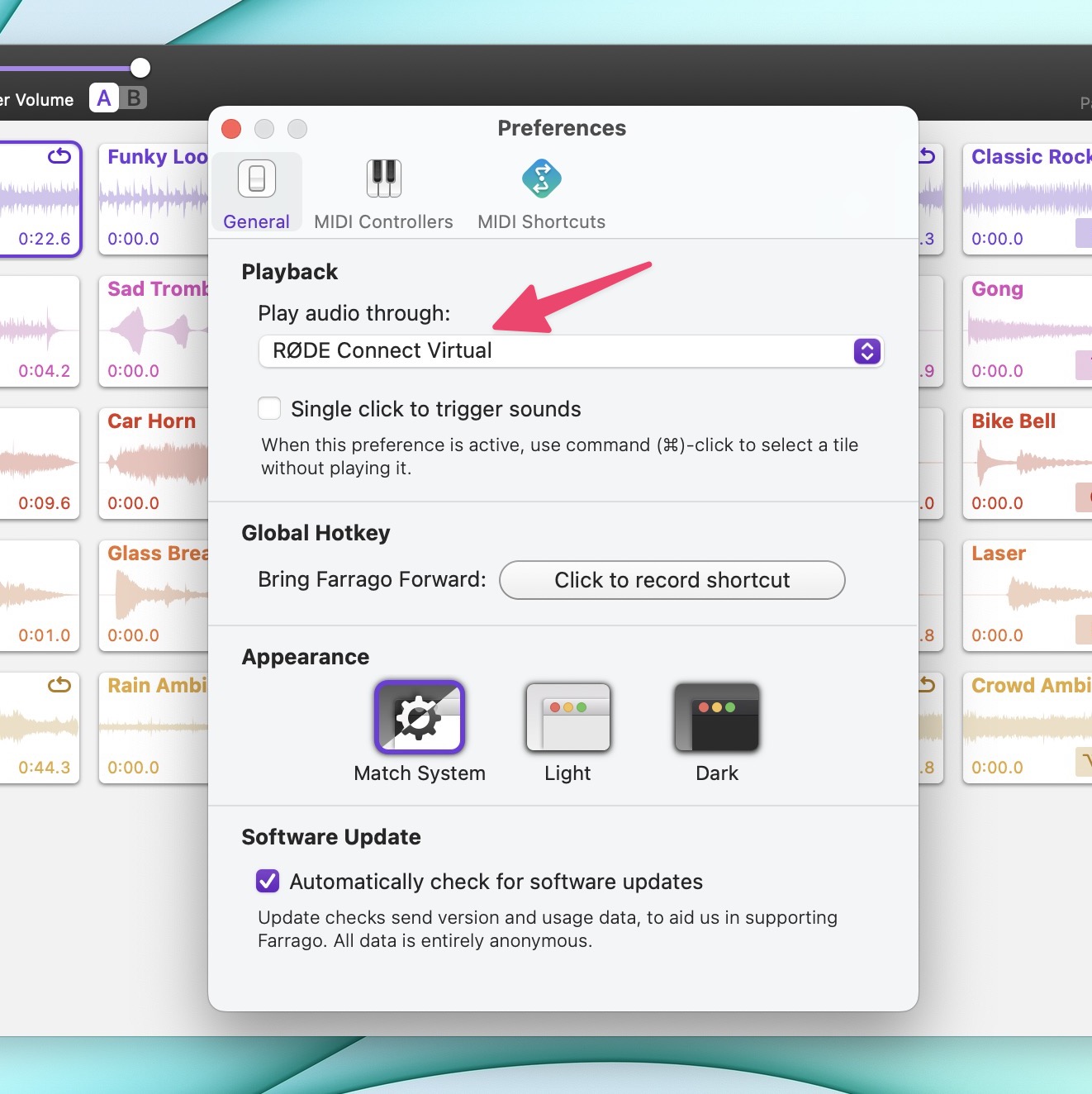Click the General switch icon
Image resolution: width=1092 pixels, height=1094 pixels.
tap(257, 178)
